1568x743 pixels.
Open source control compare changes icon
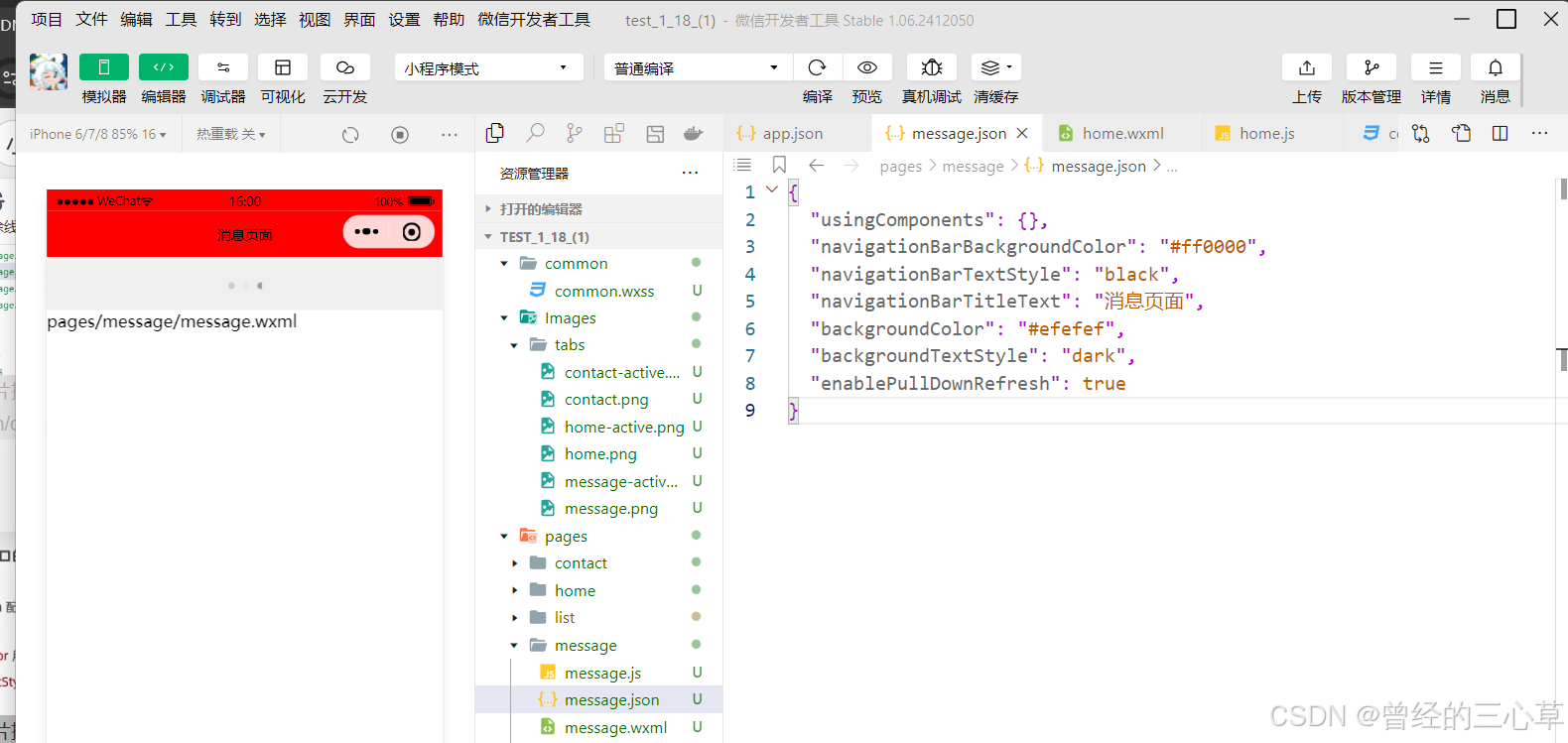(1421, 133)
